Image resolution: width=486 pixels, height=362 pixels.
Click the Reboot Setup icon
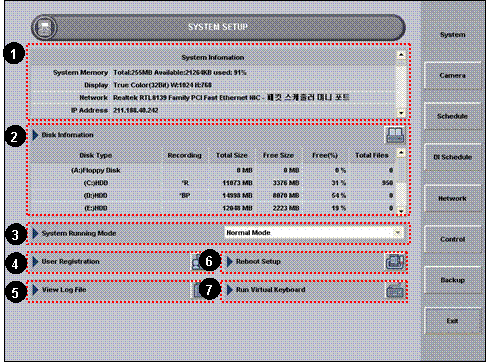395,262
